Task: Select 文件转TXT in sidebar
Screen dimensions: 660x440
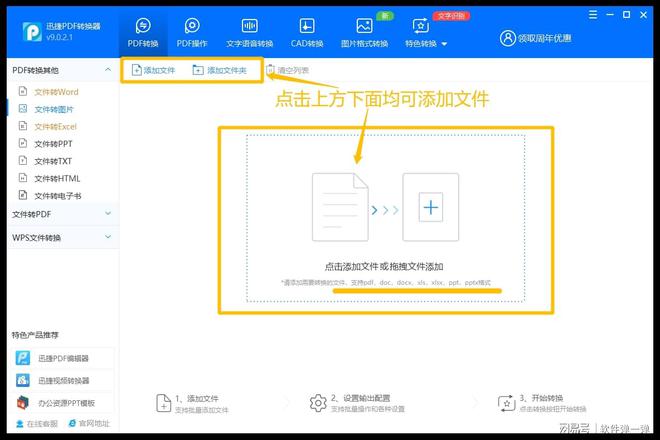Action: coord(53,161)
